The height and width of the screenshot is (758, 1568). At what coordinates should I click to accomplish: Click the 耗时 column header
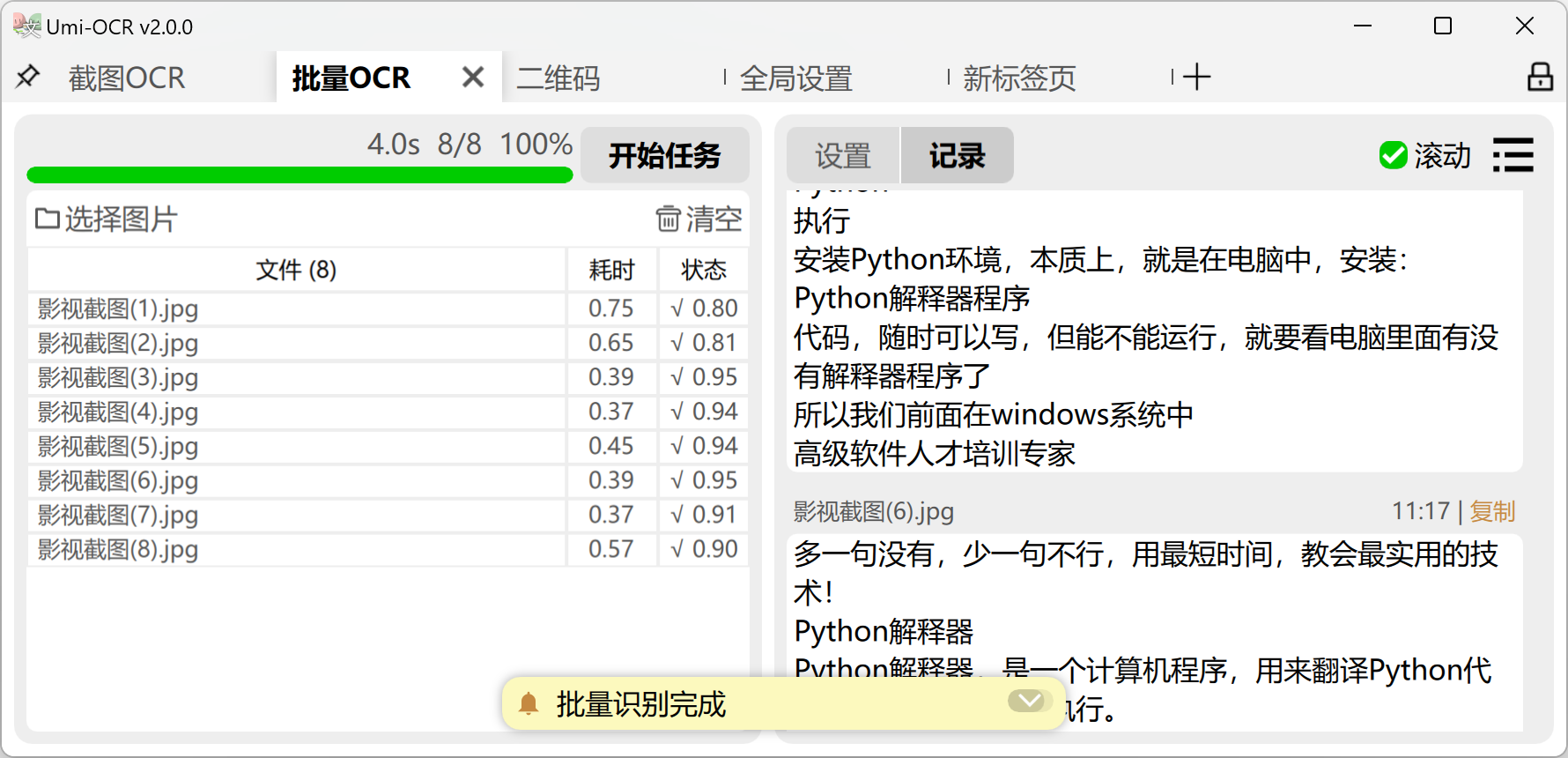(x=611, y=270)
